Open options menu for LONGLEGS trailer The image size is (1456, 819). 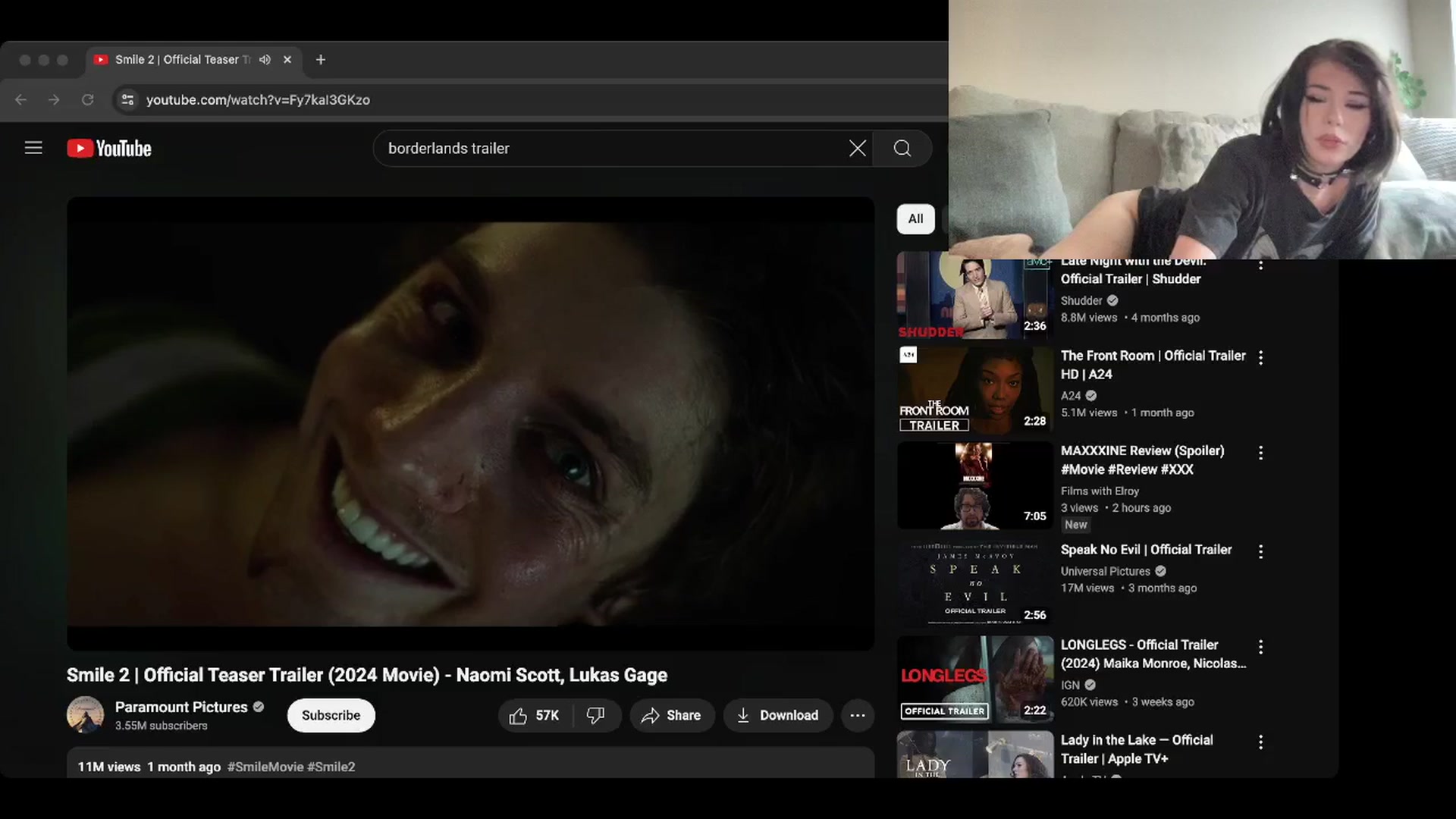1260,647
